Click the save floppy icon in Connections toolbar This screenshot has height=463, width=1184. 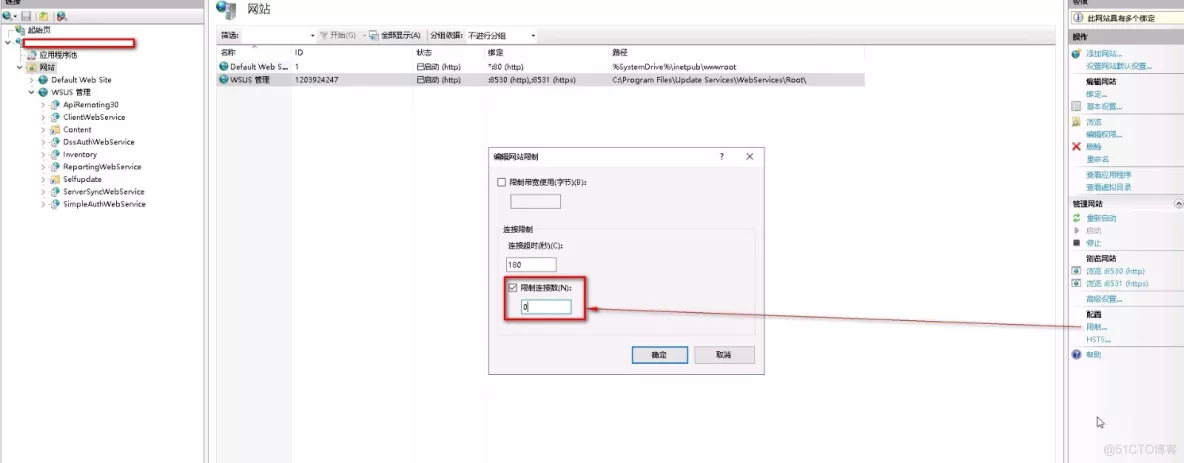26,16
